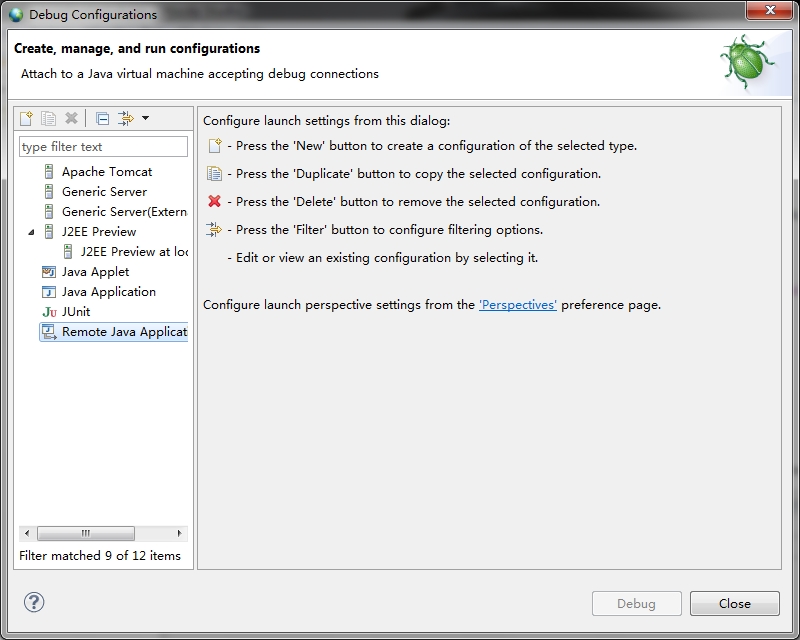Viewport: 800px width, 640px height.
Task: Click the New launch configuration toolbar icon
Action: (26, 118)
